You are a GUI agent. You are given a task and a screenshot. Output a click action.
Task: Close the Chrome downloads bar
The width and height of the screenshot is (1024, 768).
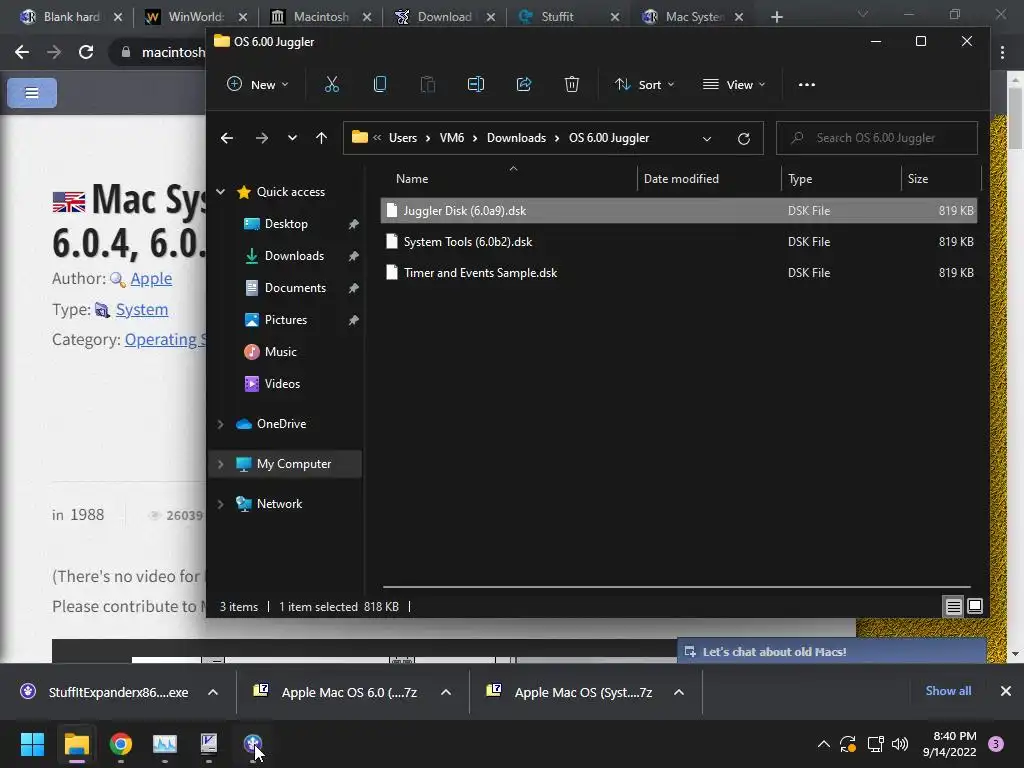(1006, 691)
